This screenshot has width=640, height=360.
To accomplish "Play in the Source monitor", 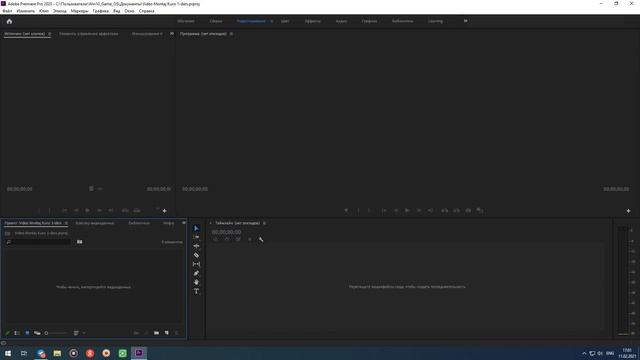I will coord(87,211).
